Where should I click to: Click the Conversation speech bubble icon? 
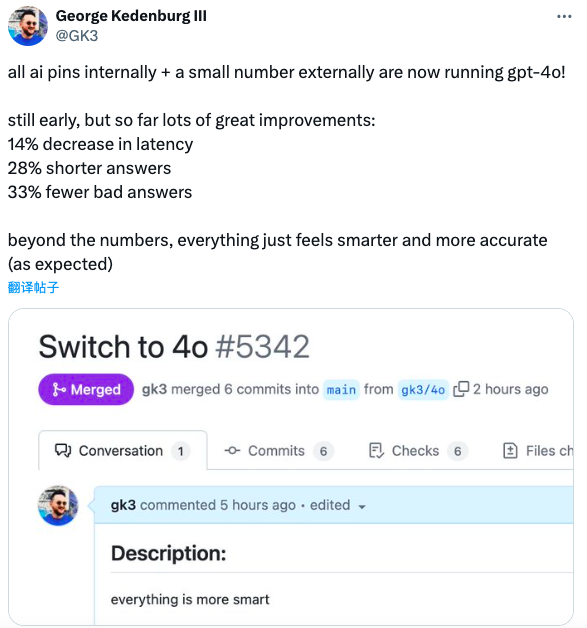click(63, 451)
